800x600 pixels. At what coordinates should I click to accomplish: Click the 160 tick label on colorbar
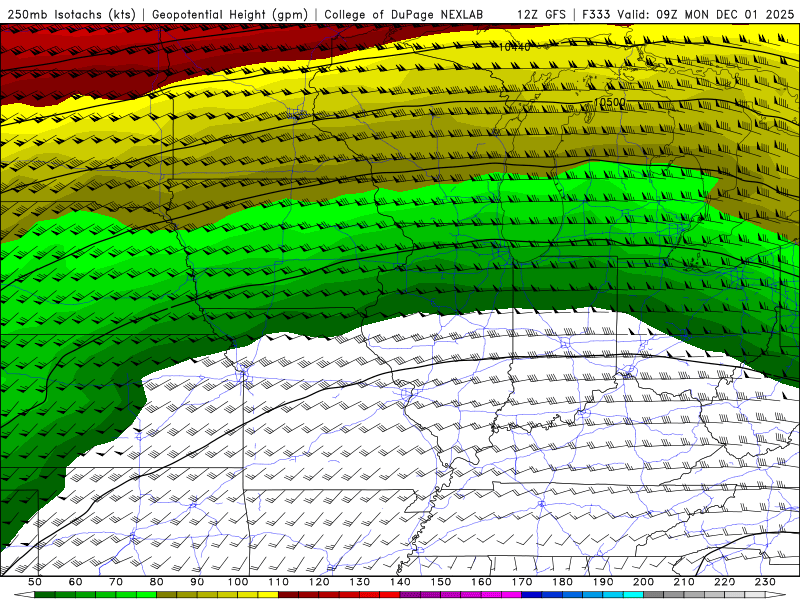pyautogui.click(x=481, y=582)
